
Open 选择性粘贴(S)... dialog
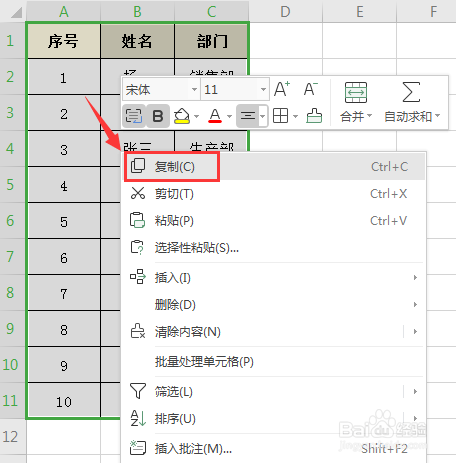pos(274,248)
